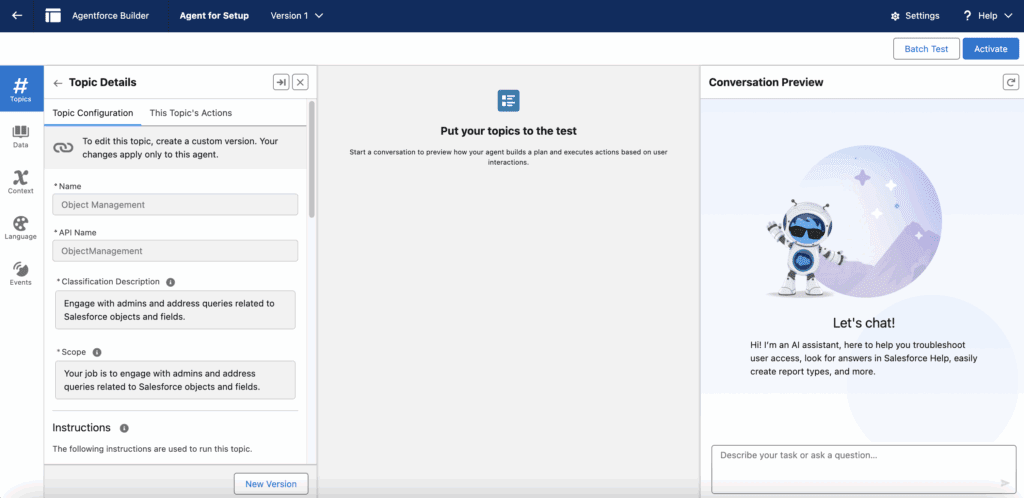
Task: Click the back arrow in top navigation bar
Action: coord(17,16)
